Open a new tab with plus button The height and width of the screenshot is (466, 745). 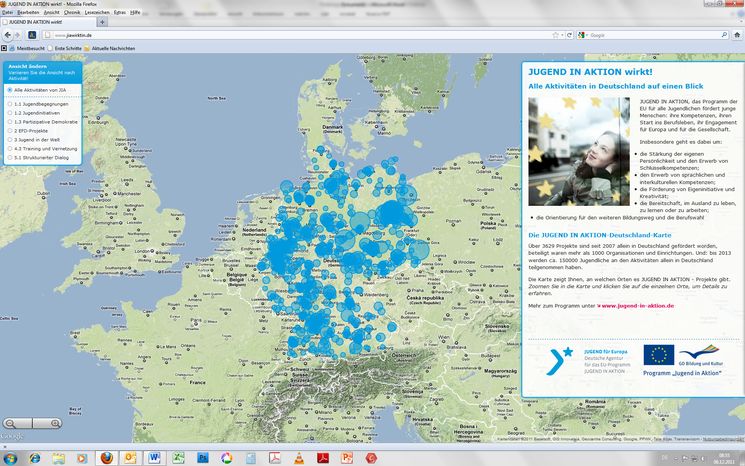102,22
